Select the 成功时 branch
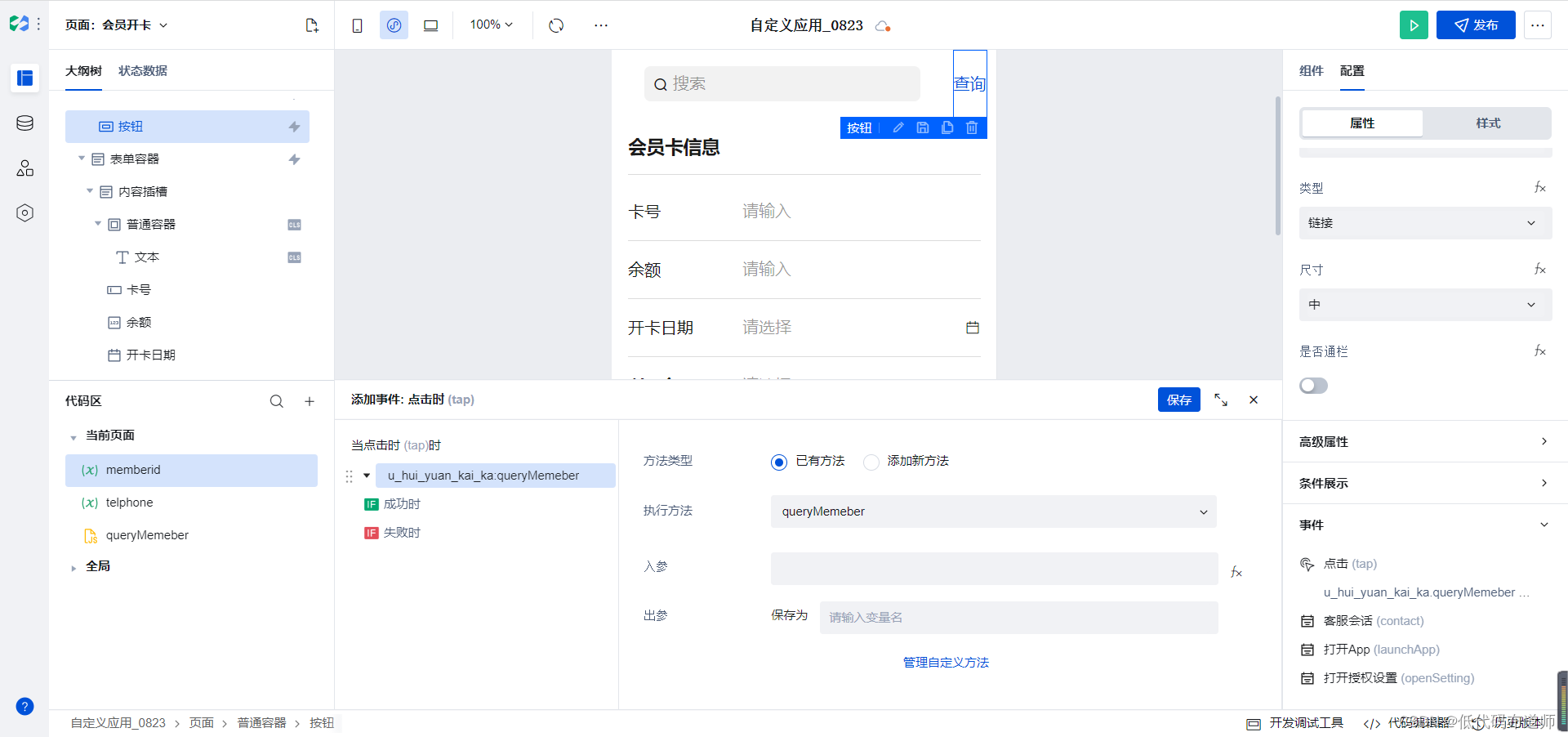 click(x=392, y=504)
